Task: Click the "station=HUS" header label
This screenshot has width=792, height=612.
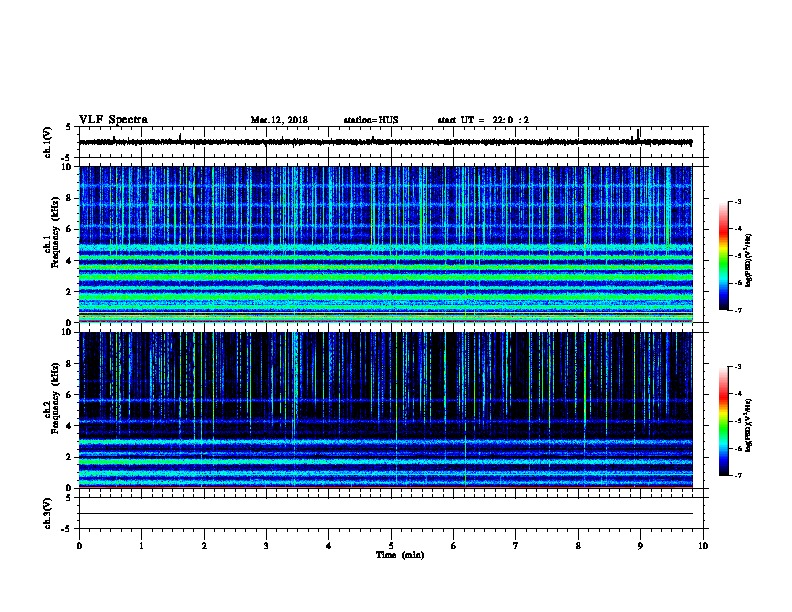Action: tap(371, 120)
